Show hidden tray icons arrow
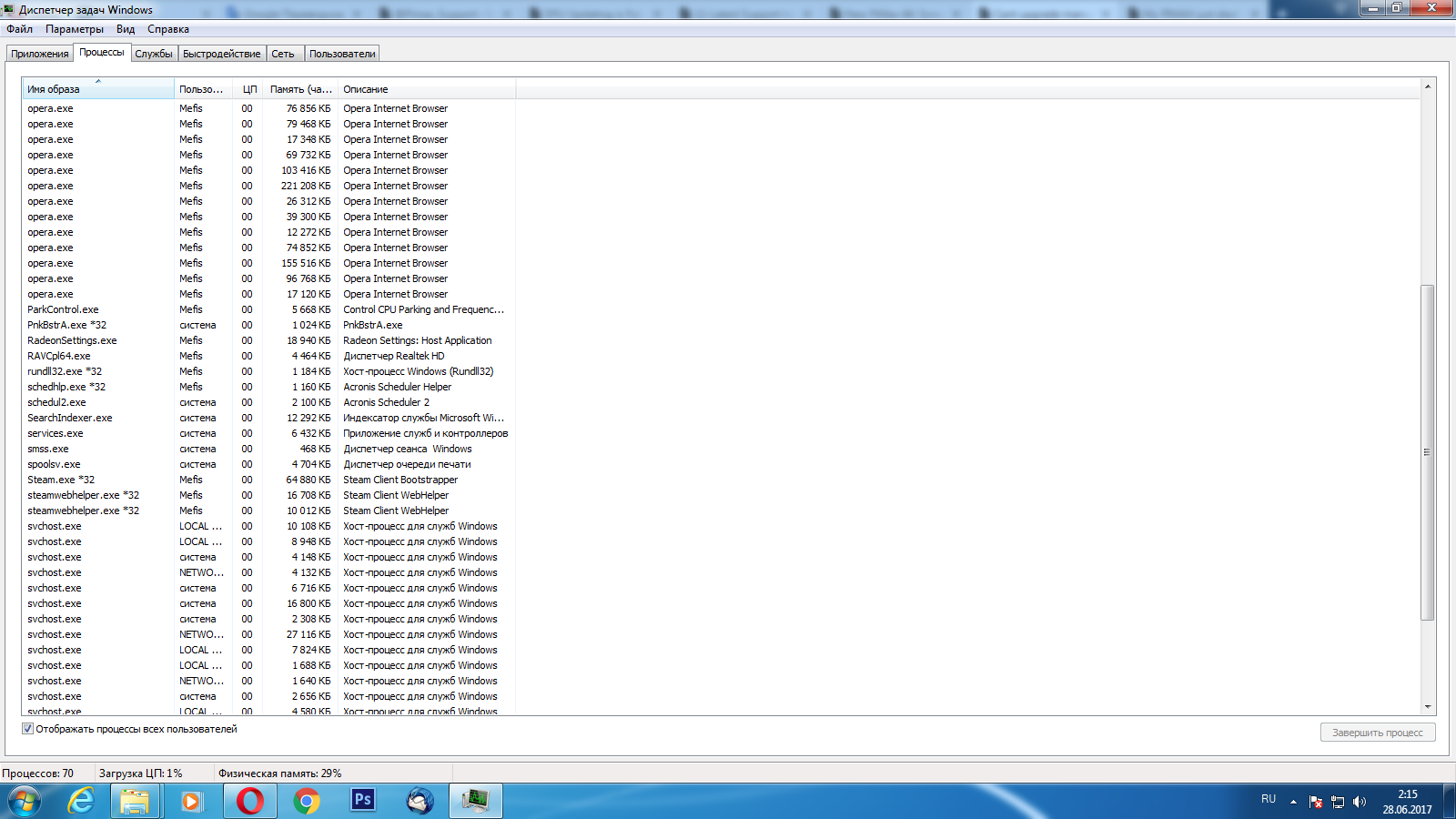This screenshot has height=819, width=1456. point(1293,802)
